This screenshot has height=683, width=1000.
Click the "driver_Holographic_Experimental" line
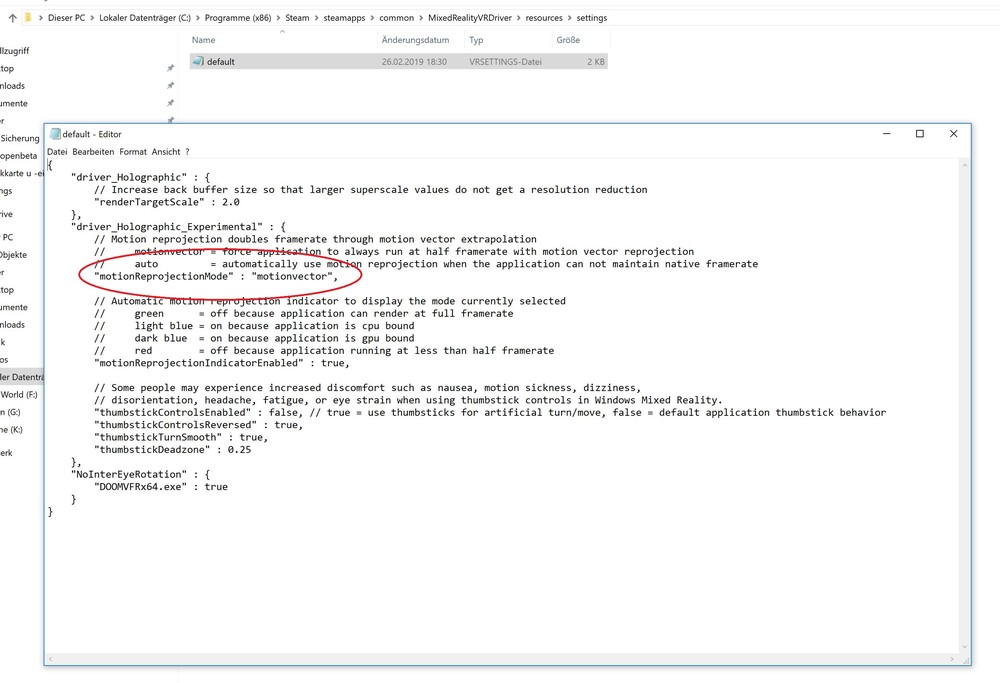[x=178, y=226]
